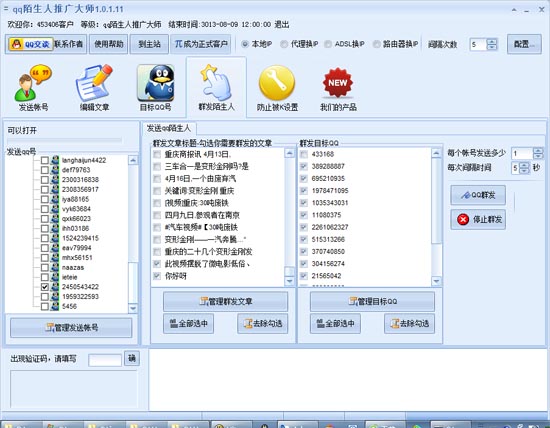
Task: Increase 每个帐号发送多少 stepper value
Action: click(538, 151)
